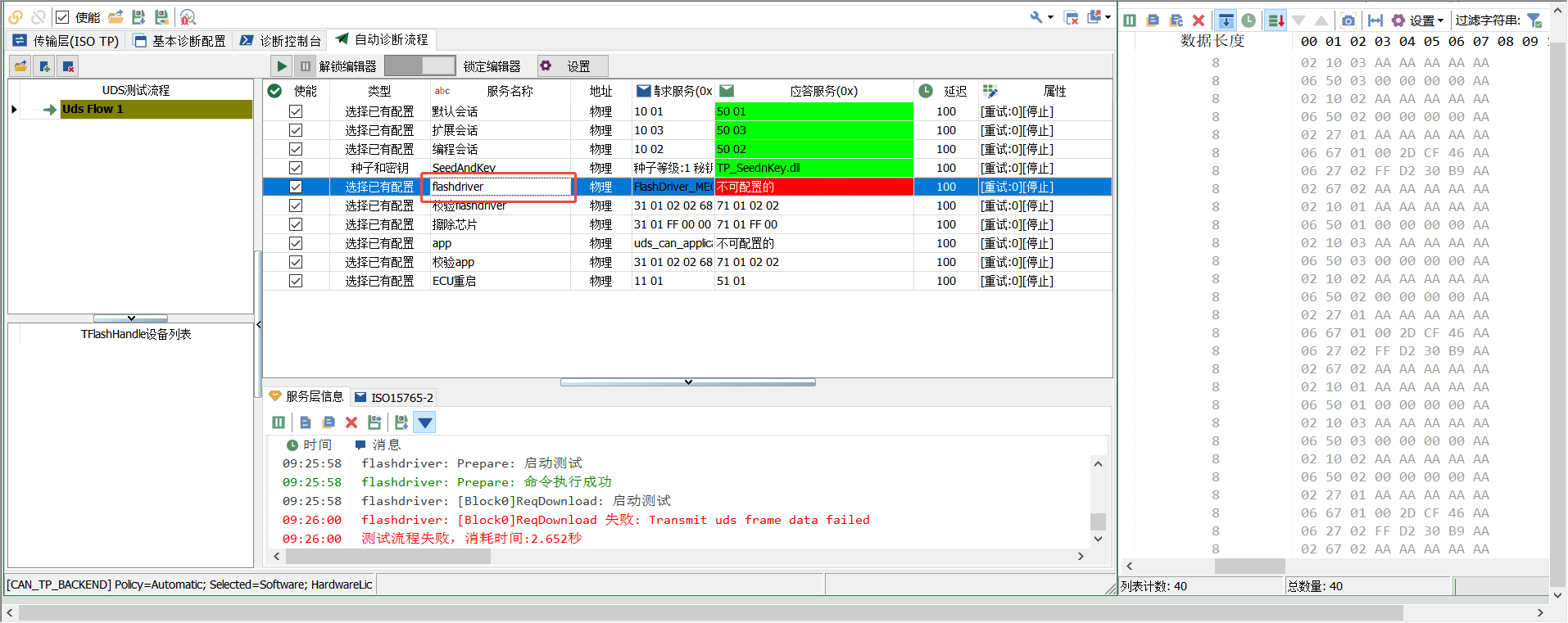Click the orange connect link icon

point(16,17)
